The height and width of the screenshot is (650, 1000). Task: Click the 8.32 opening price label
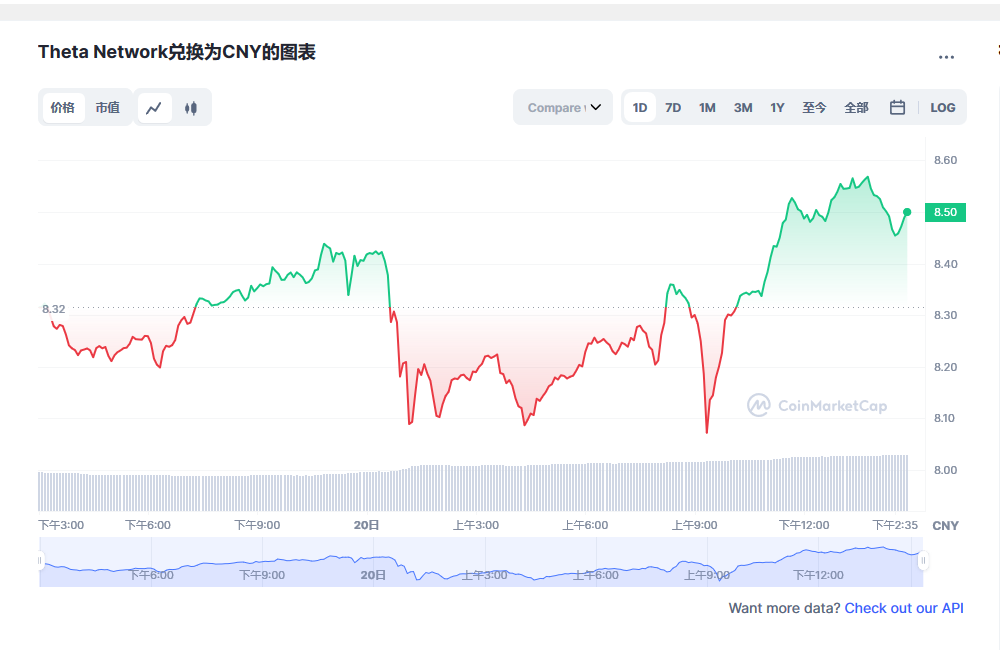(x=54, y=309)
